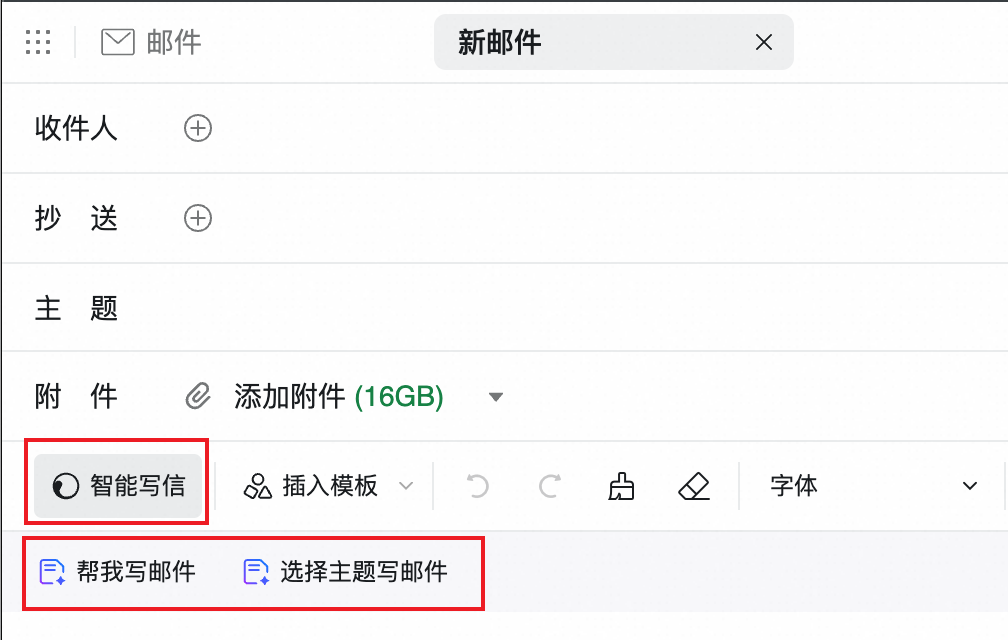Close the 新邮件 tab

pos(764,42)
